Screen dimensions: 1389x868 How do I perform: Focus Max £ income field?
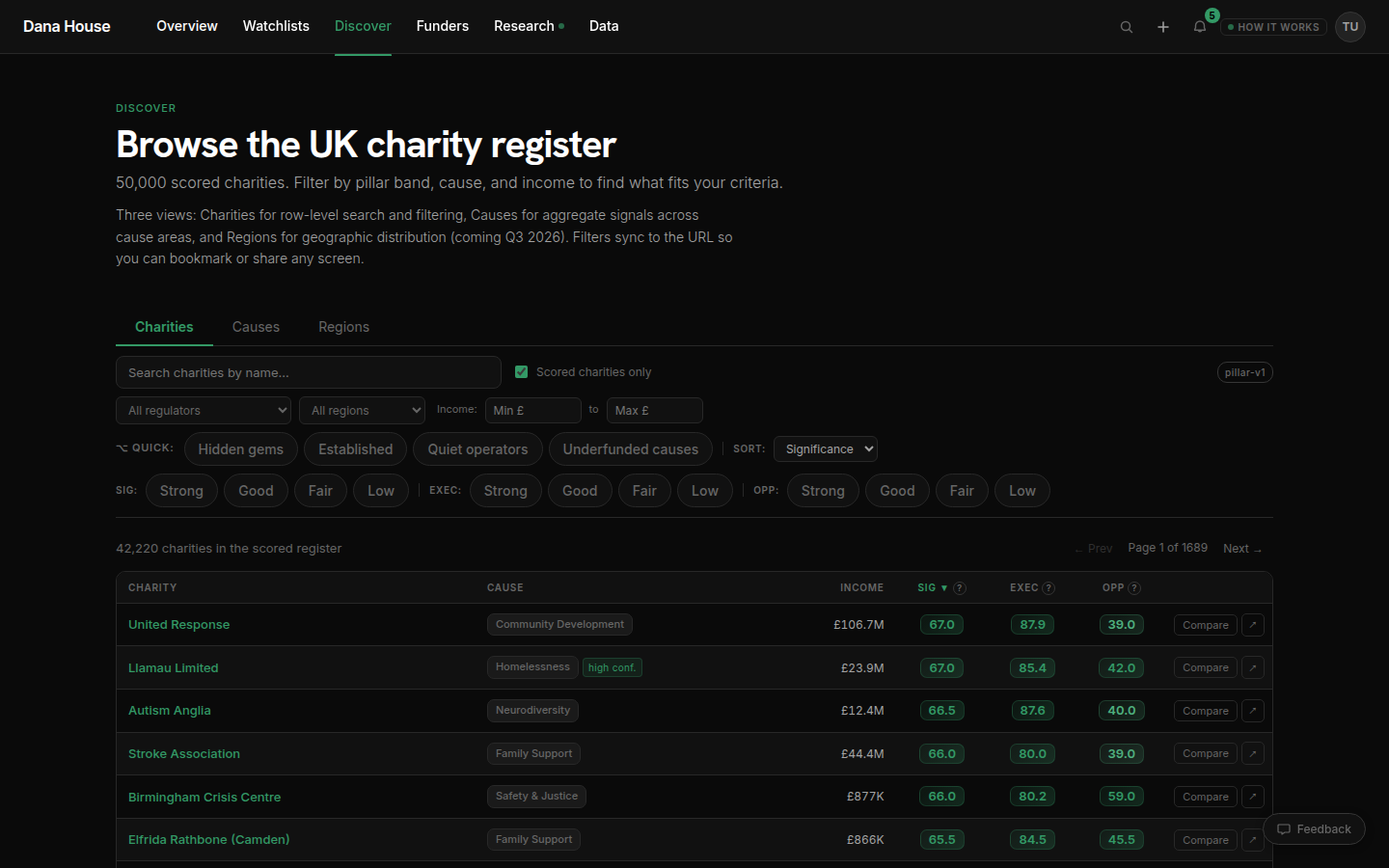655,411
